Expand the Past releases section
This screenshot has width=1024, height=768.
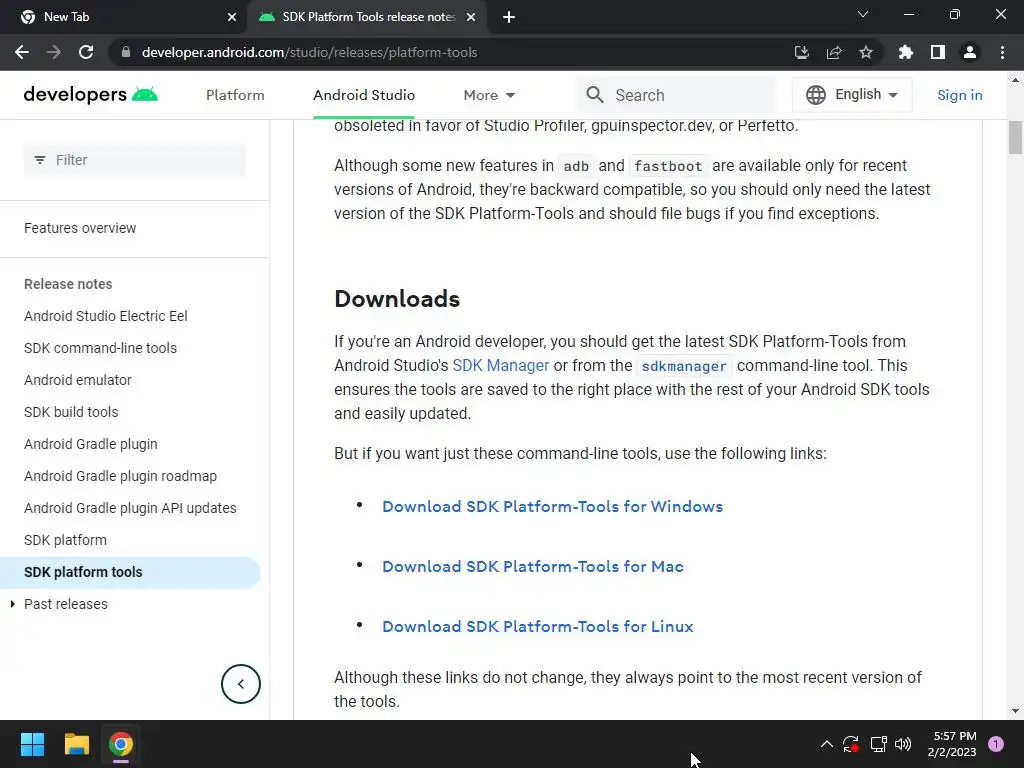(x=12, y=604)
